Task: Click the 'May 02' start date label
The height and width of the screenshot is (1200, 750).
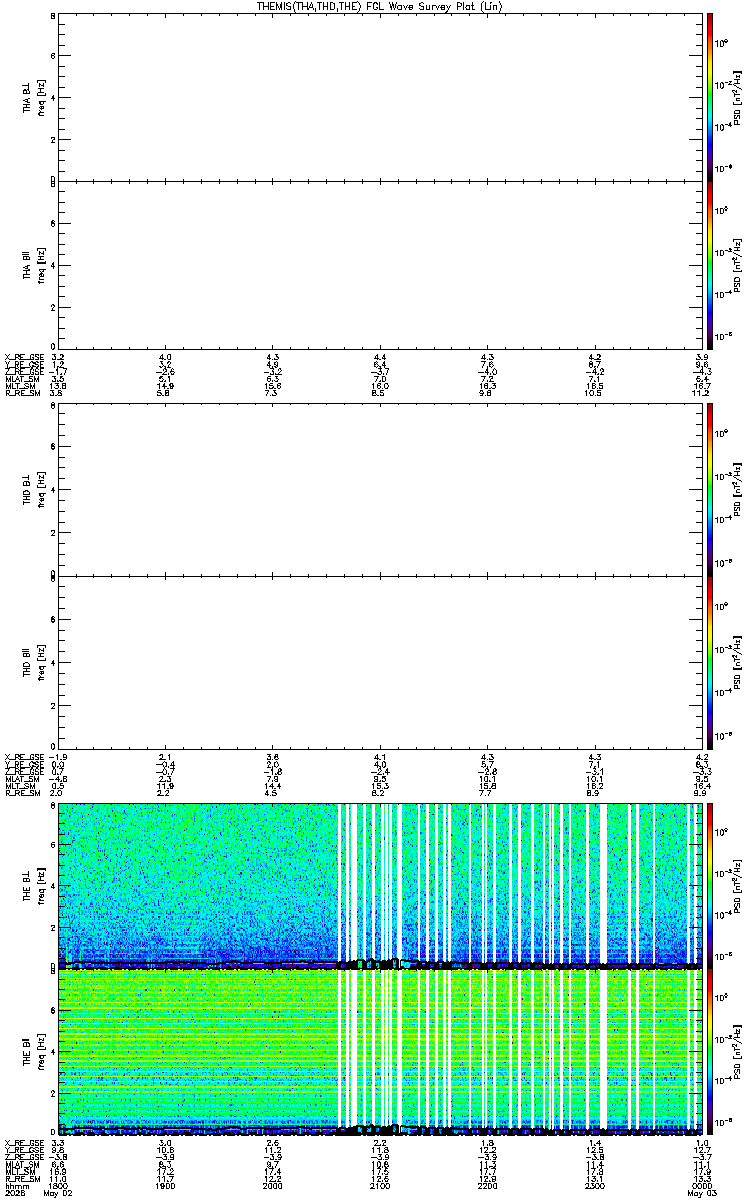Action: tap(58, 1194)
